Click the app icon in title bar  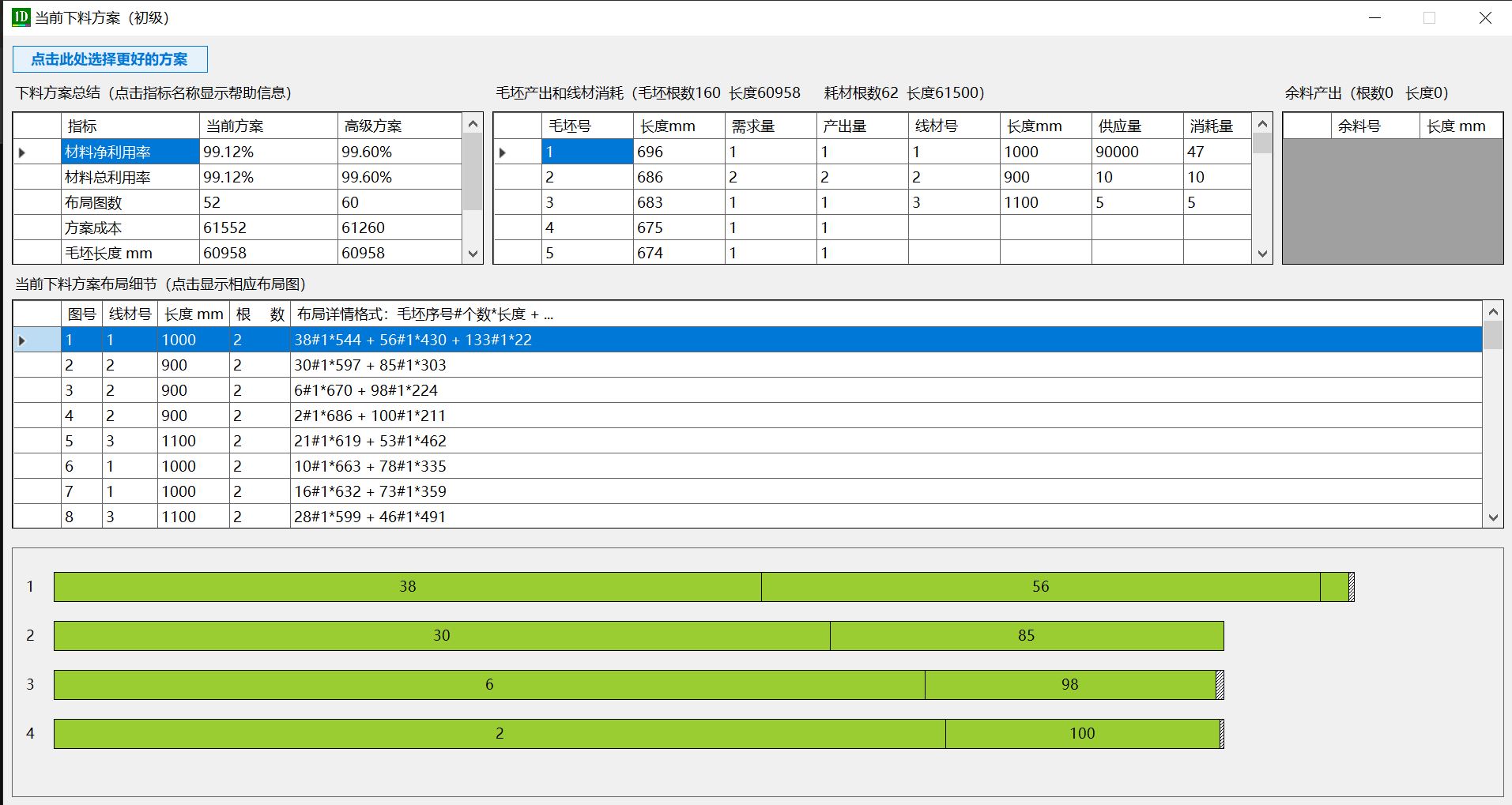[x=21, y=17]
